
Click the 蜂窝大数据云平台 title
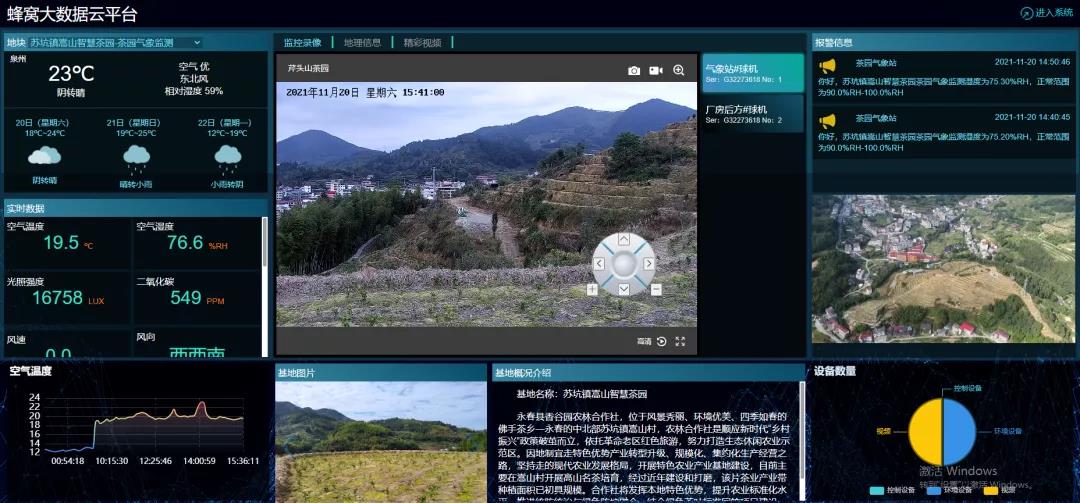[72, 14]
